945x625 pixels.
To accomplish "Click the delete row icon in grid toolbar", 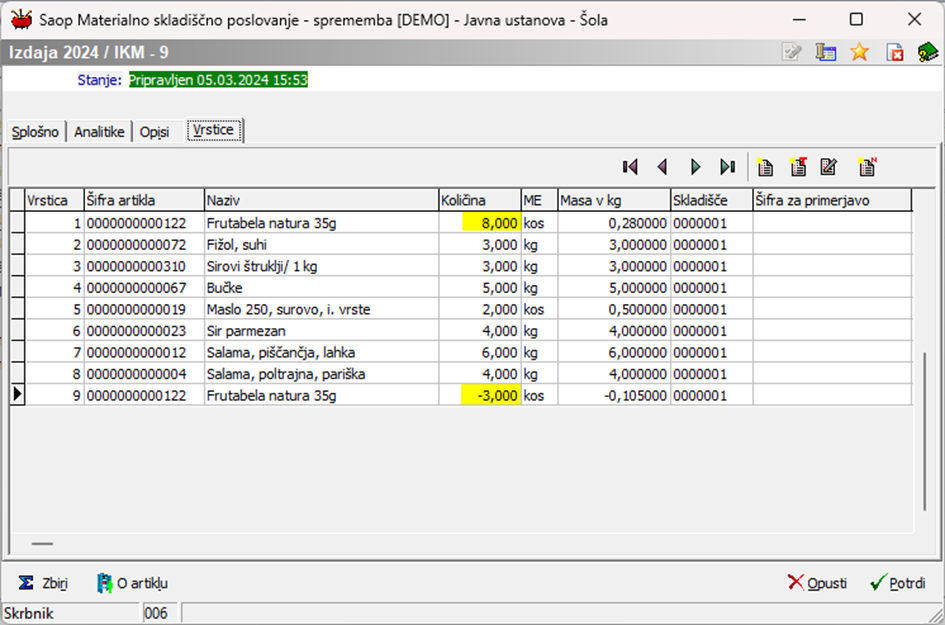I will click(798, 167).
